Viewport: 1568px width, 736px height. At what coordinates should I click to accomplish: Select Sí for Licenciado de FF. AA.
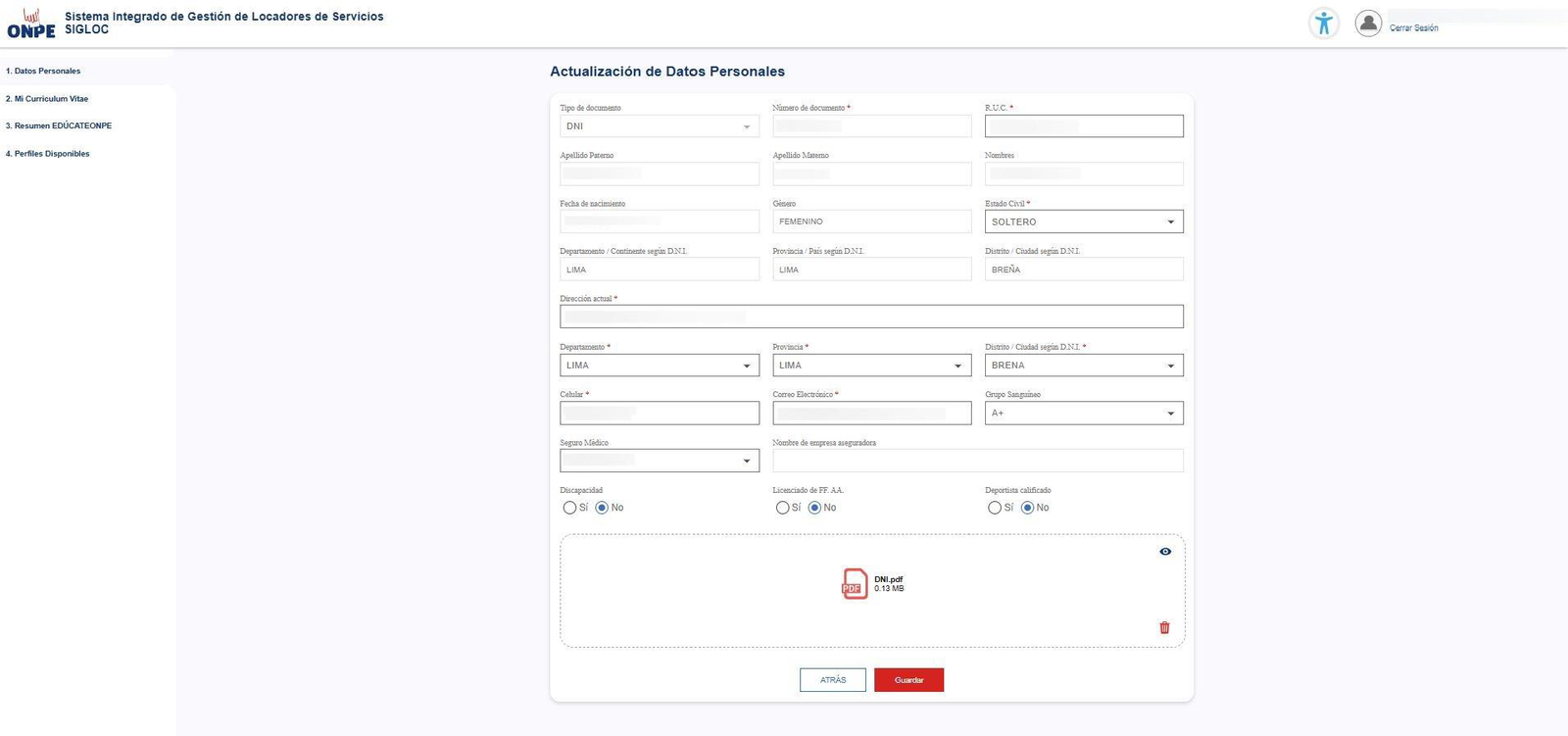coord(782,508)
